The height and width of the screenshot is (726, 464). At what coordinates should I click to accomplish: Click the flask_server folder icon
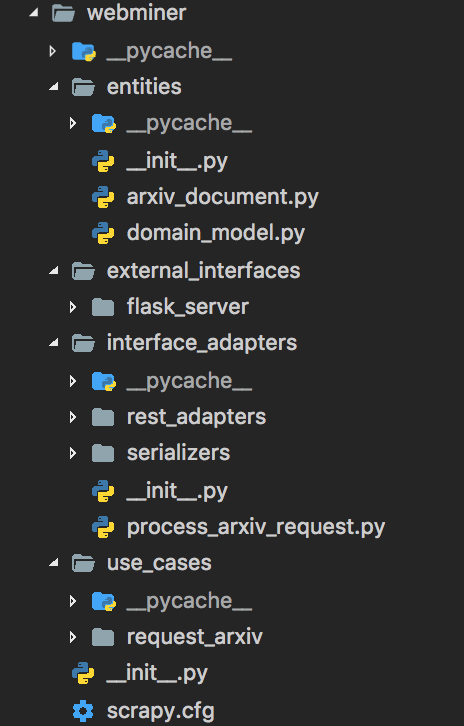(103, 307)
